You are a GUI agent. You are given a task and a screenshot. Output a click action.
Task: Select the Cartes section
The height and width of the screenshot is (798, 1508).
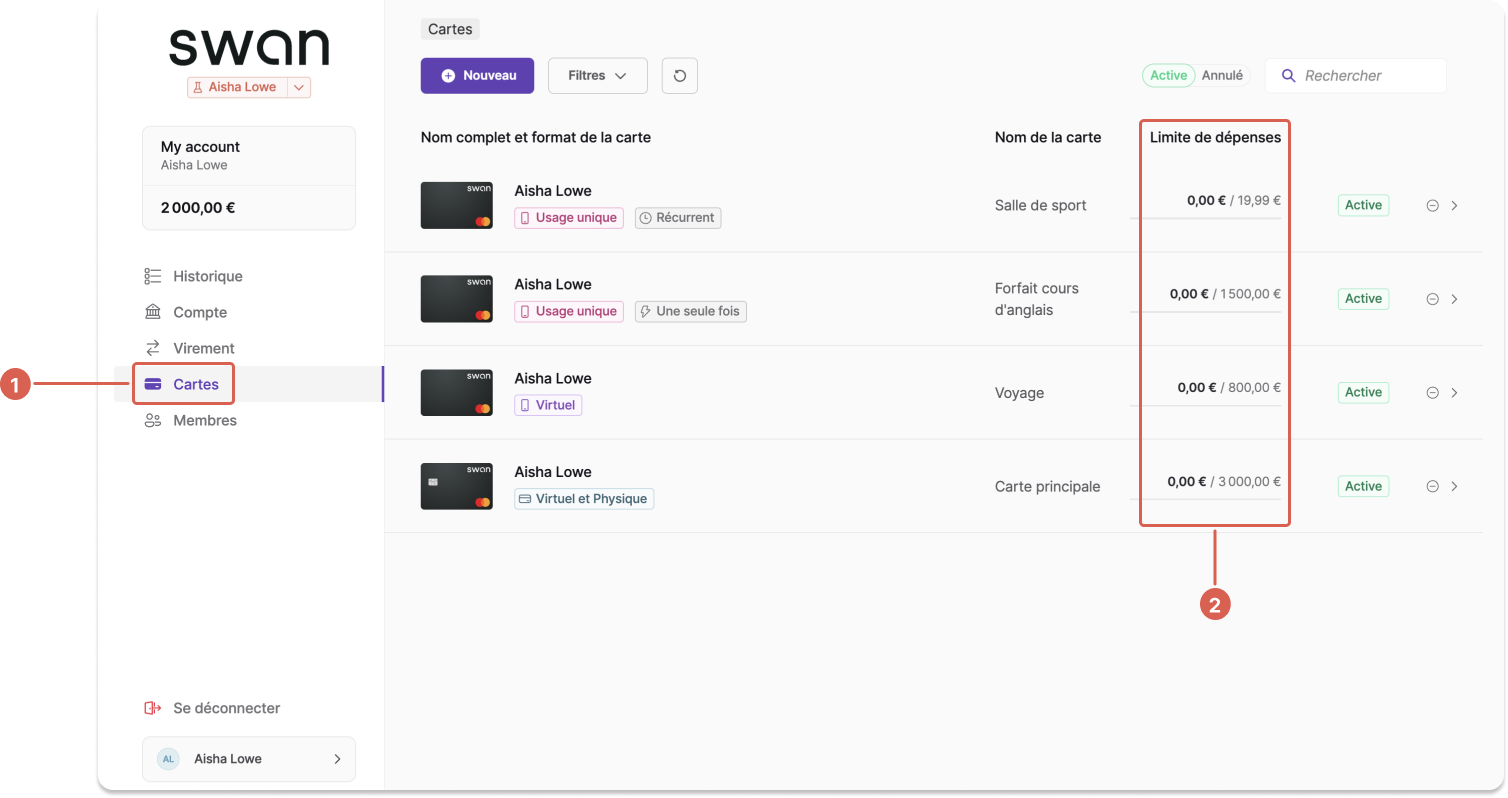(249, 384)
